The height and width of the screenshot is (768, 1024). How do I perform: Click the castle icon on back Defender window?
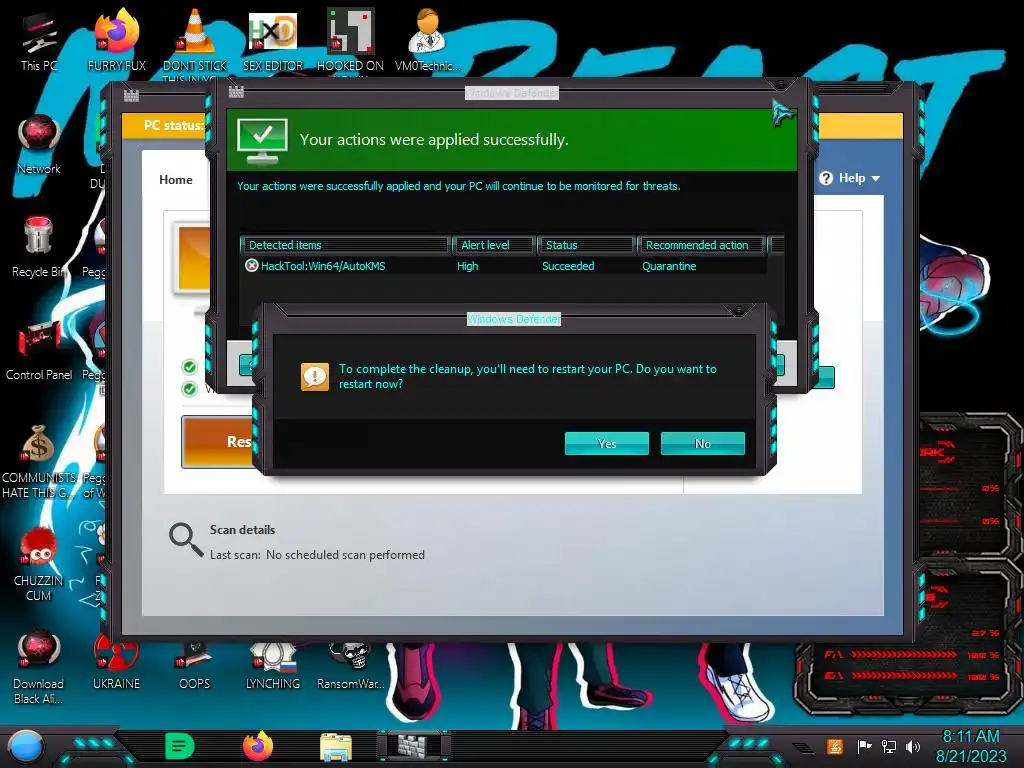pyautogui.click(x=131, y=95)
